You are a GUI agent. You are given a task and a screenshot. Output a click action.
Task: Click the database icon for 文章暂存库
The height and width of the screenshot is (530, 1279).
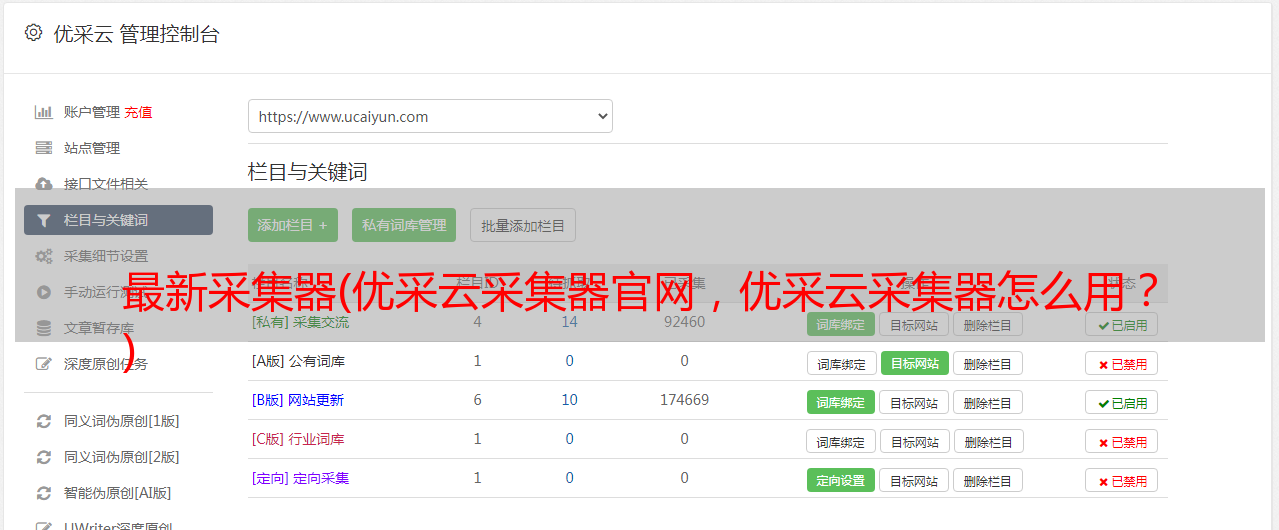point(43,328)
